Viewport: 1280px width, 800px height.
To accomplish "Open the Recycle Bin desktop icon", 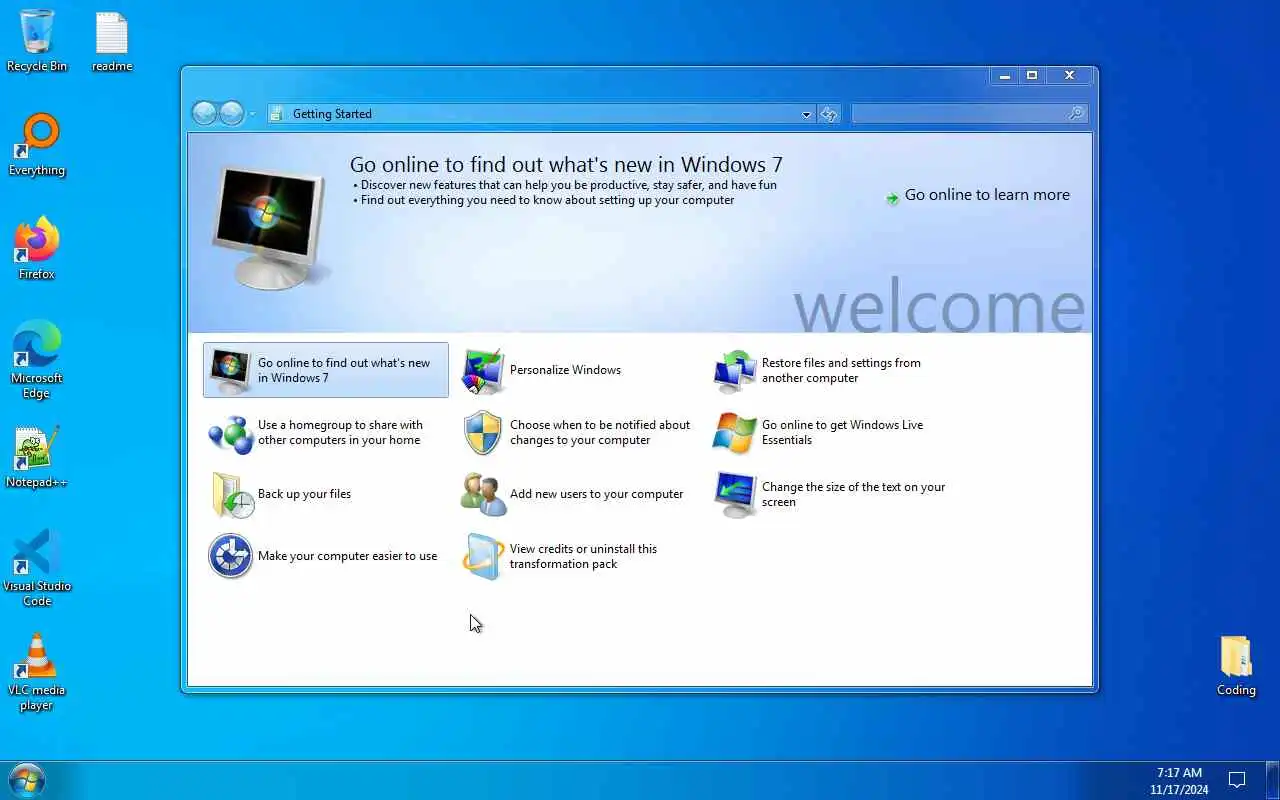I will click(x=37, y=41).
